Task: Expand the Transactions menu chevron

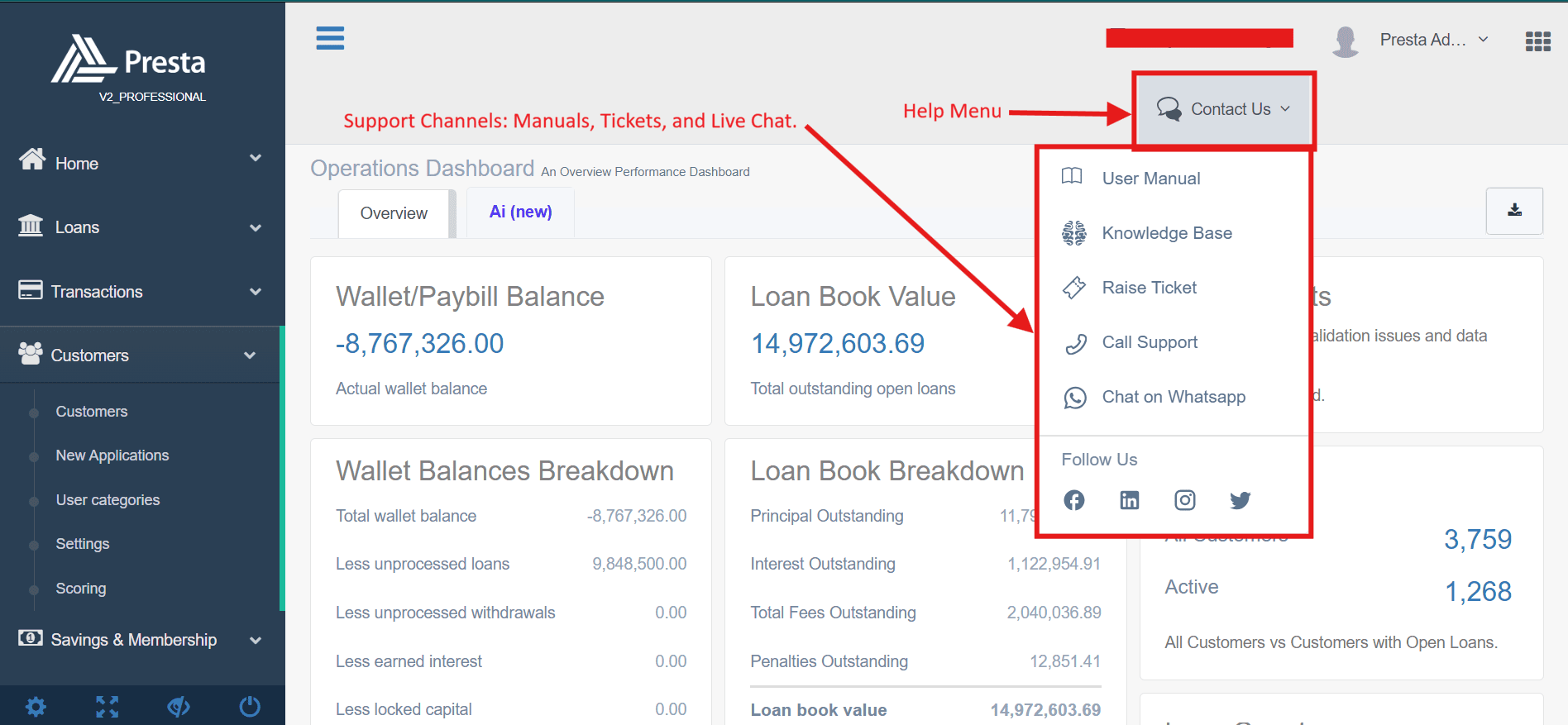Action: click(x=256, y=292)
